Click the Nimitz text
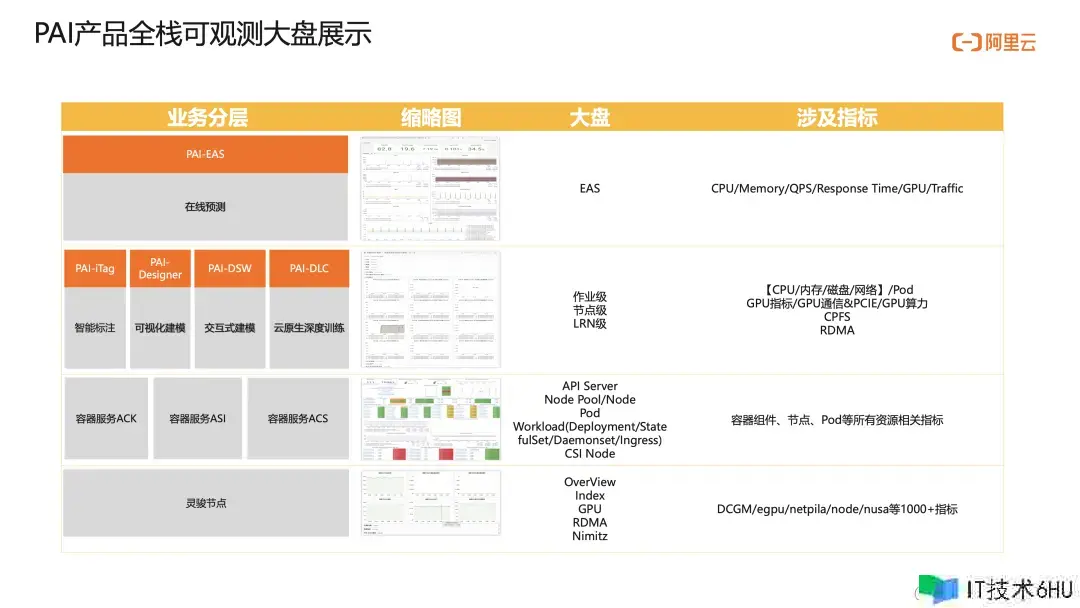 coord(590,536)
